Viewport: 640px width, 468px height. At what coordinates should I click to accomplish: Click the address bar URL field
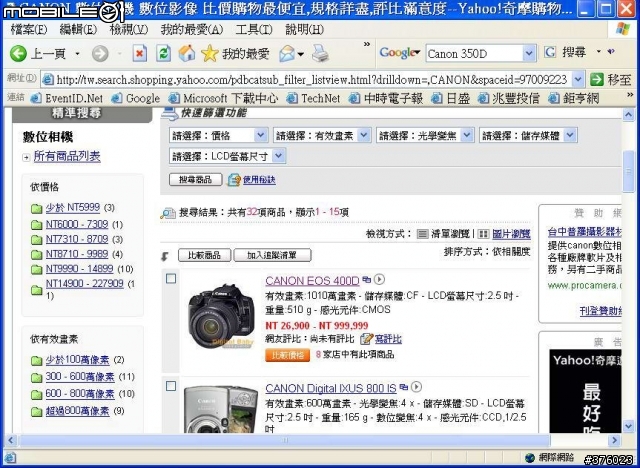[x=307, y=79]
